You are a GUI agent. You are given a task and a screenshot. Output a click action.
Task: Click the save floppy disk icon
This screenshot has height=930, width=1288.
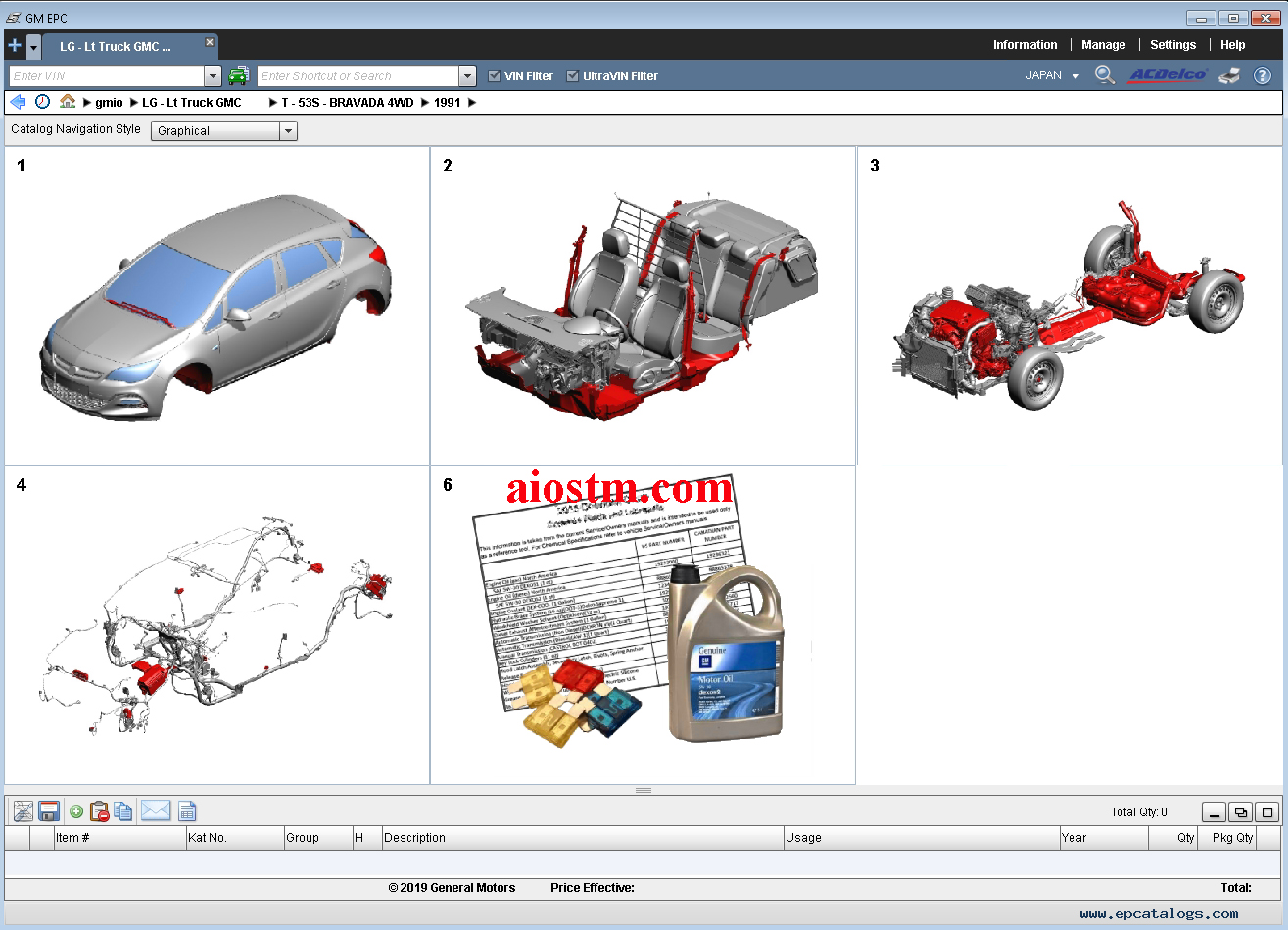49,810
